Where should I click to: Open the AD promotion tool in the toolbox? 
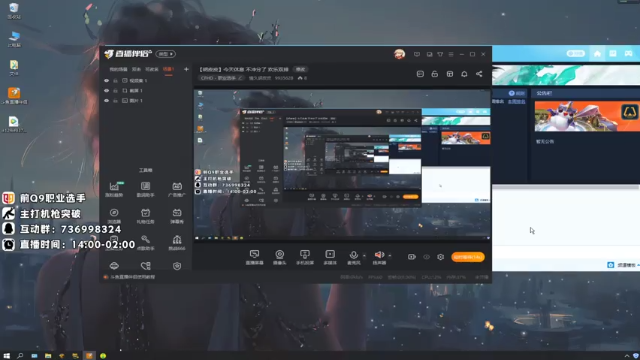click(177, 189)
